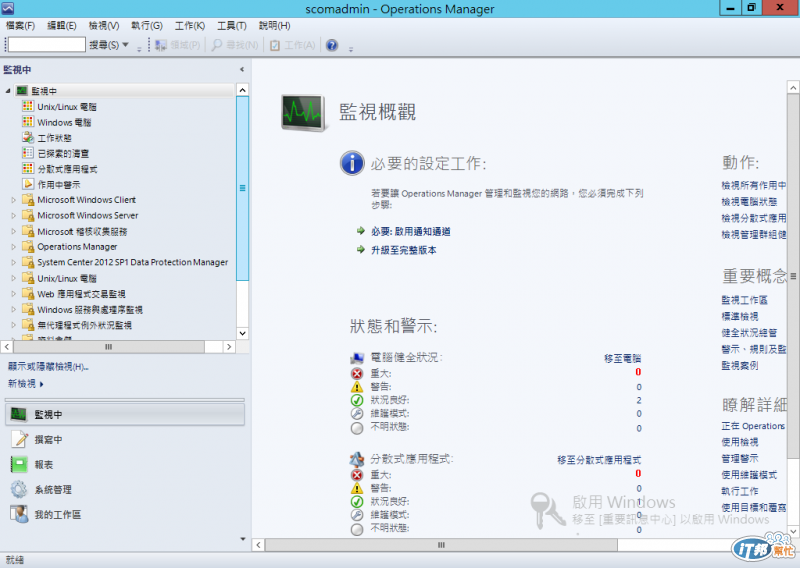Expand the Microsoft Windows Client folder
The height and width of the screenshot is (568, 800).
14,200
